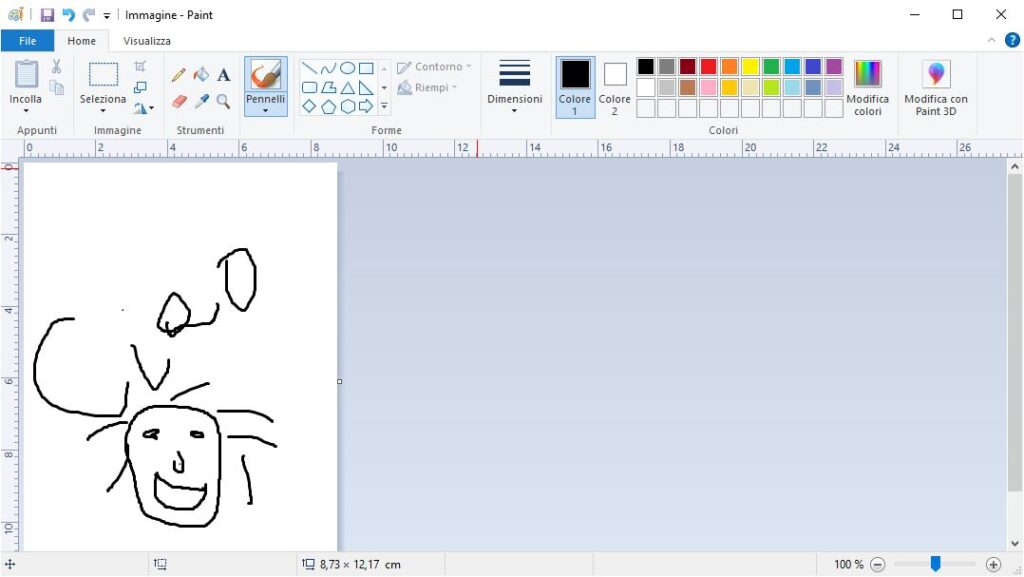Screen dimensions: 1024x577
Task: Open the Quick Access Toolbar customize arrow
Action: [x=106, y=16]
